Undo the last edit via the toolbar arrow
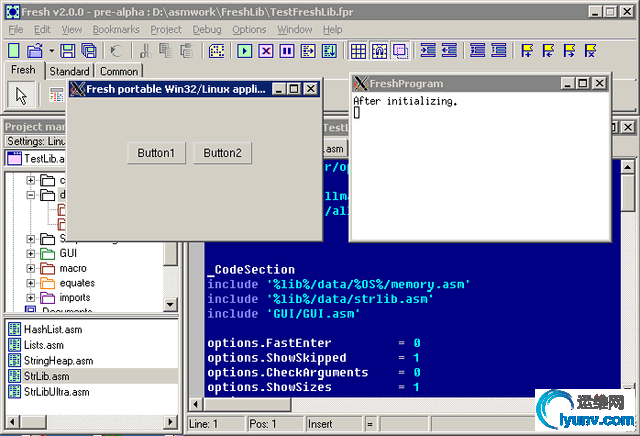640x436 pixels. [117, 51]
